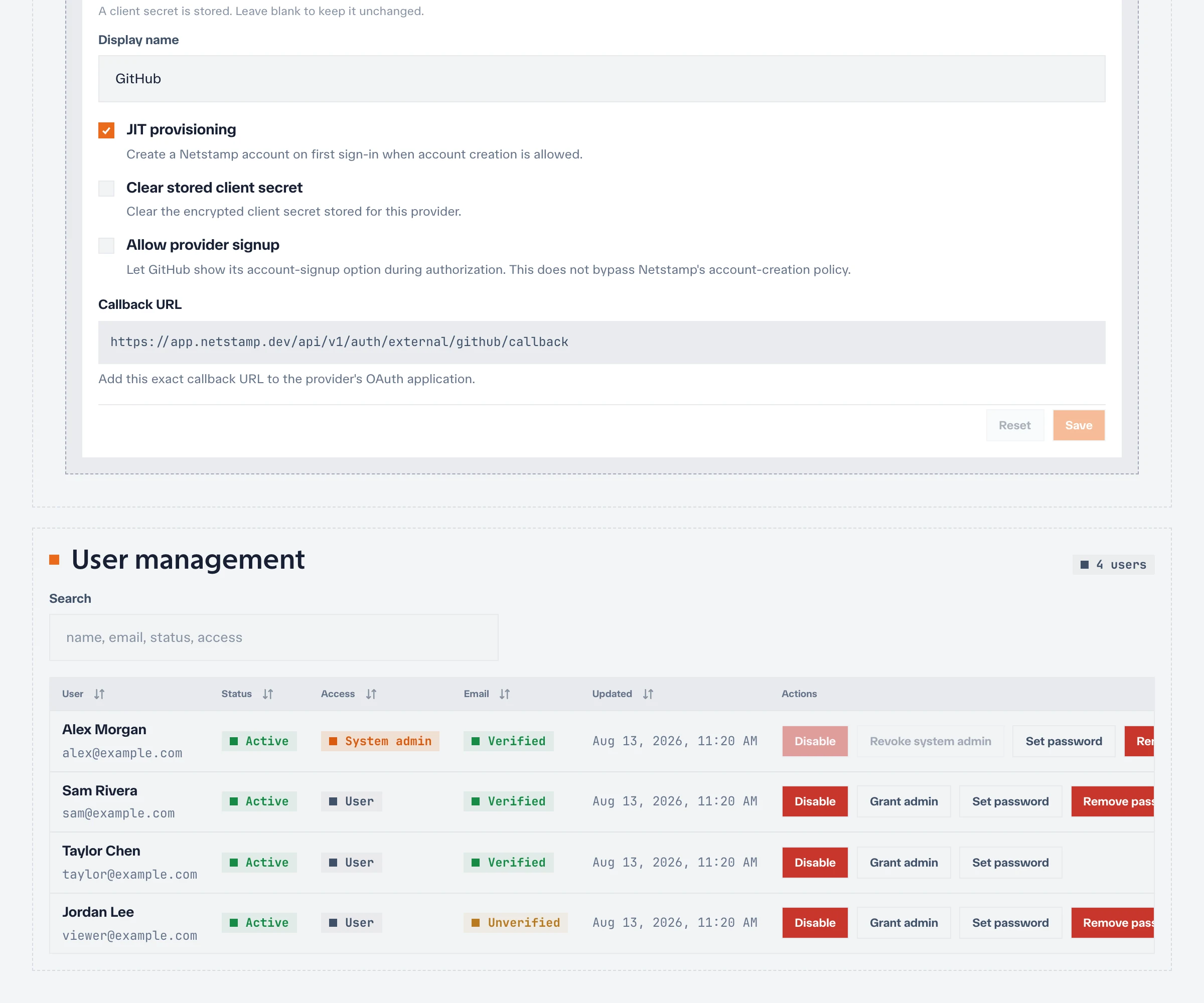The width and height of the screenshot is (1204, 1003).
Task: Click the 4 users count badge
Action: point(1113,565)
